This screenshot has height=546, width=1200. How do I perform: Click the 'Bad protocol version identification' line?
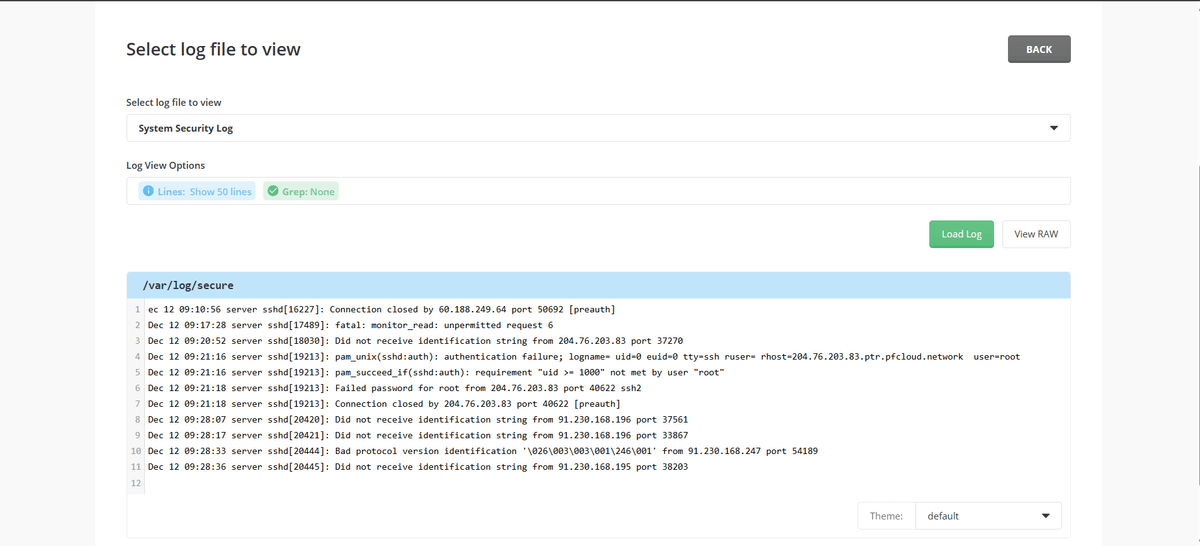tap(482, 451)
